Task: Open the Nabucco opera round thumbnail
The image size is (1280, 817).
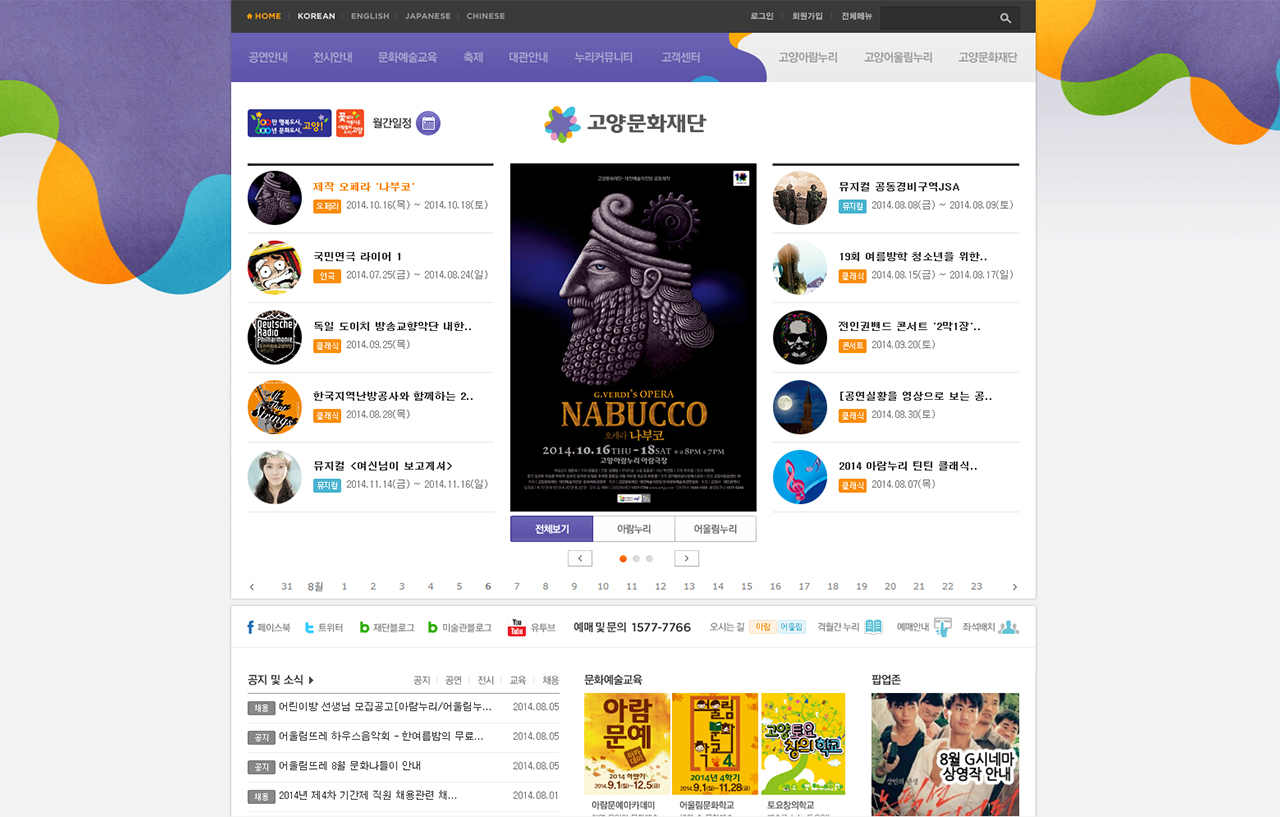Action: (274, 198)
